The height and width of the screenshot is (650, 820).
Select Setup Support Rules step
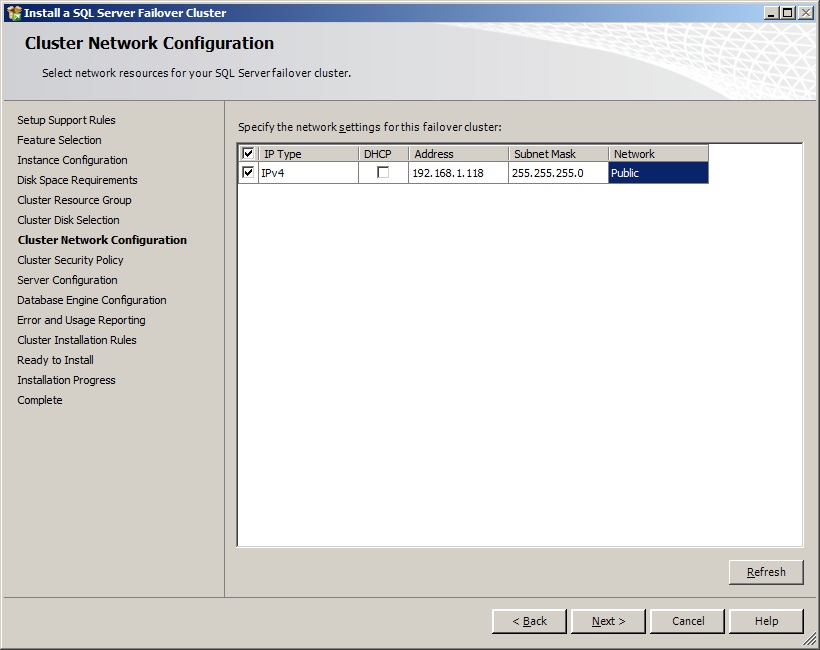click(x=66, y=120)
